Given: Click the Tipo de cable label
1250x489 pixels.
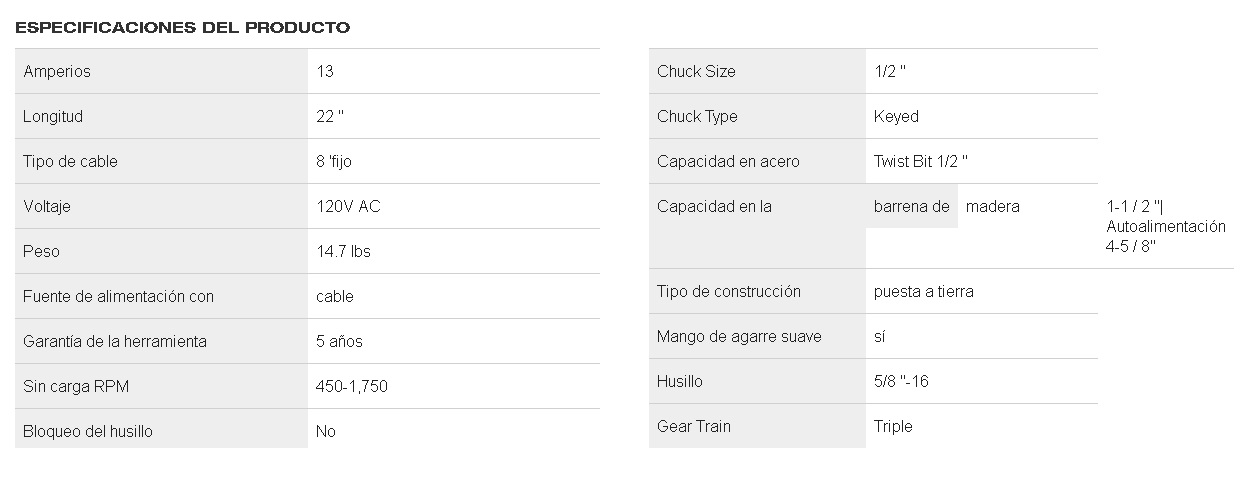Looking at the screenshot, I should point(70,161).
